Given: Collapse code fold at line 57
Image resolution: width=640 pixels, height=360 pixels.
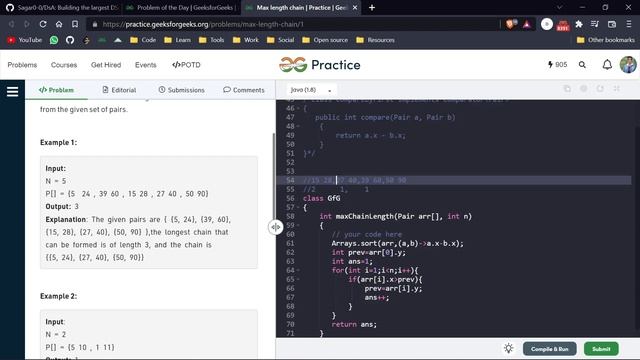Looking at the screenshot, I should point(298,207).
